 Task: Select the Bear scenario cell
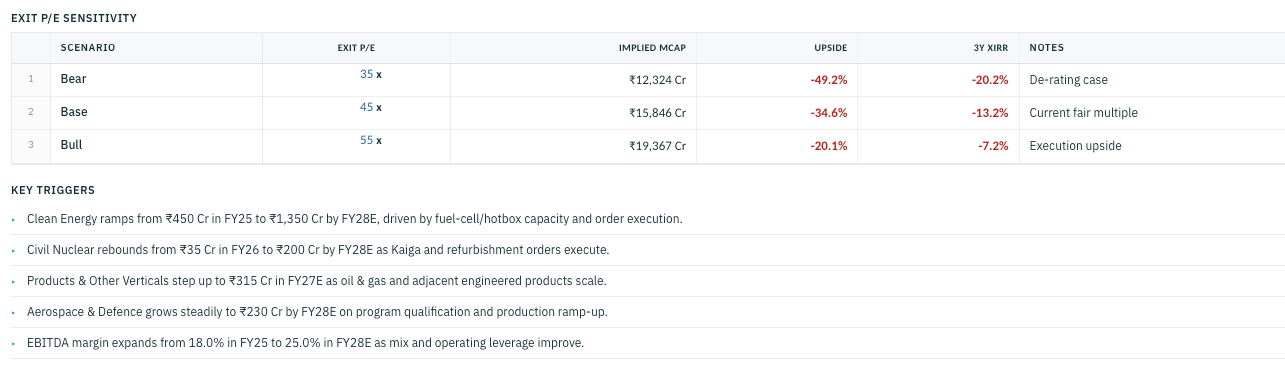pos(156,79)
